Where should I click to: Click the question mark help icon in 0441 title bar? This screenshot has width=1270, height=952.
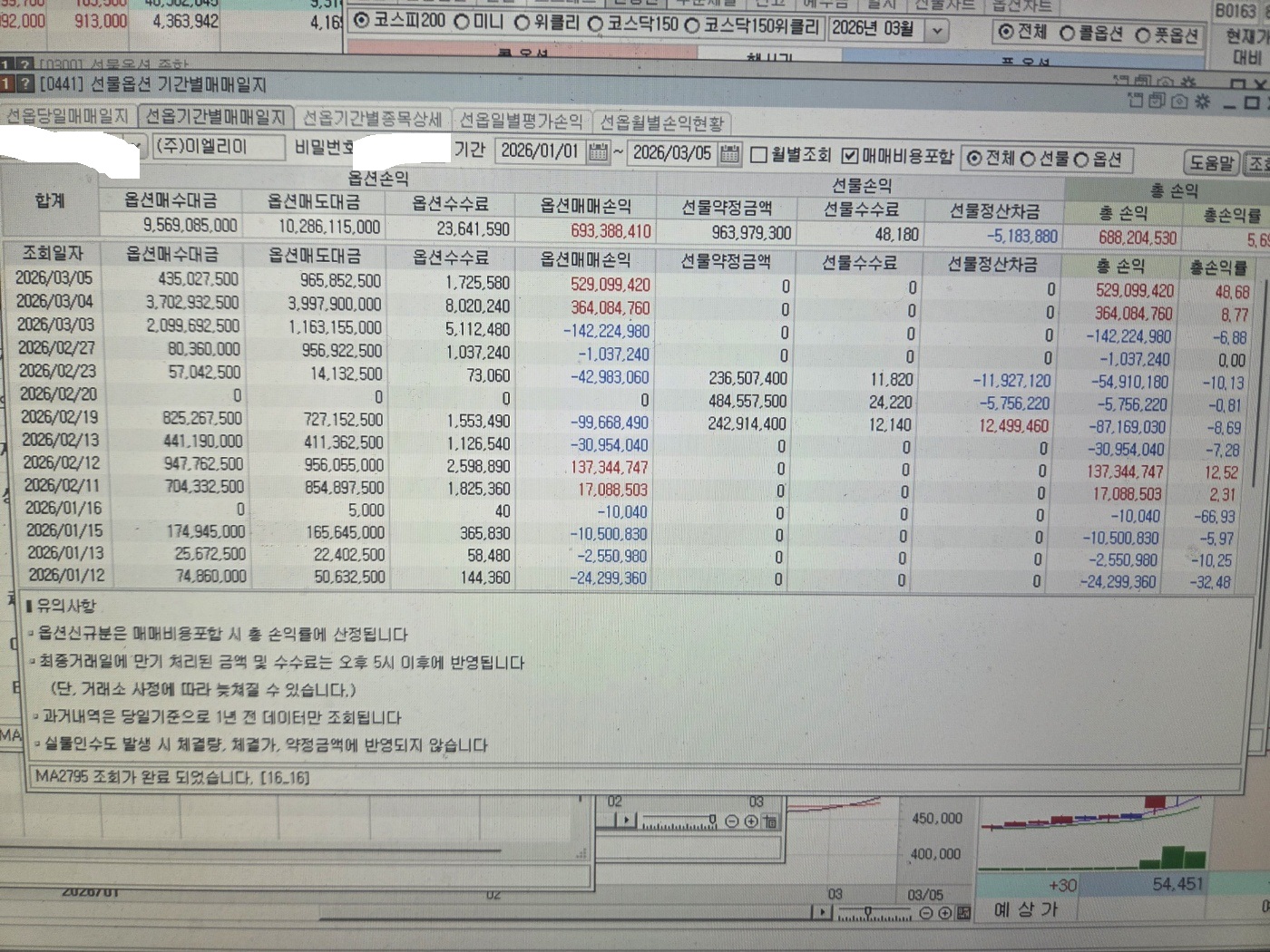pyautogui.click(x=24, y=84)
